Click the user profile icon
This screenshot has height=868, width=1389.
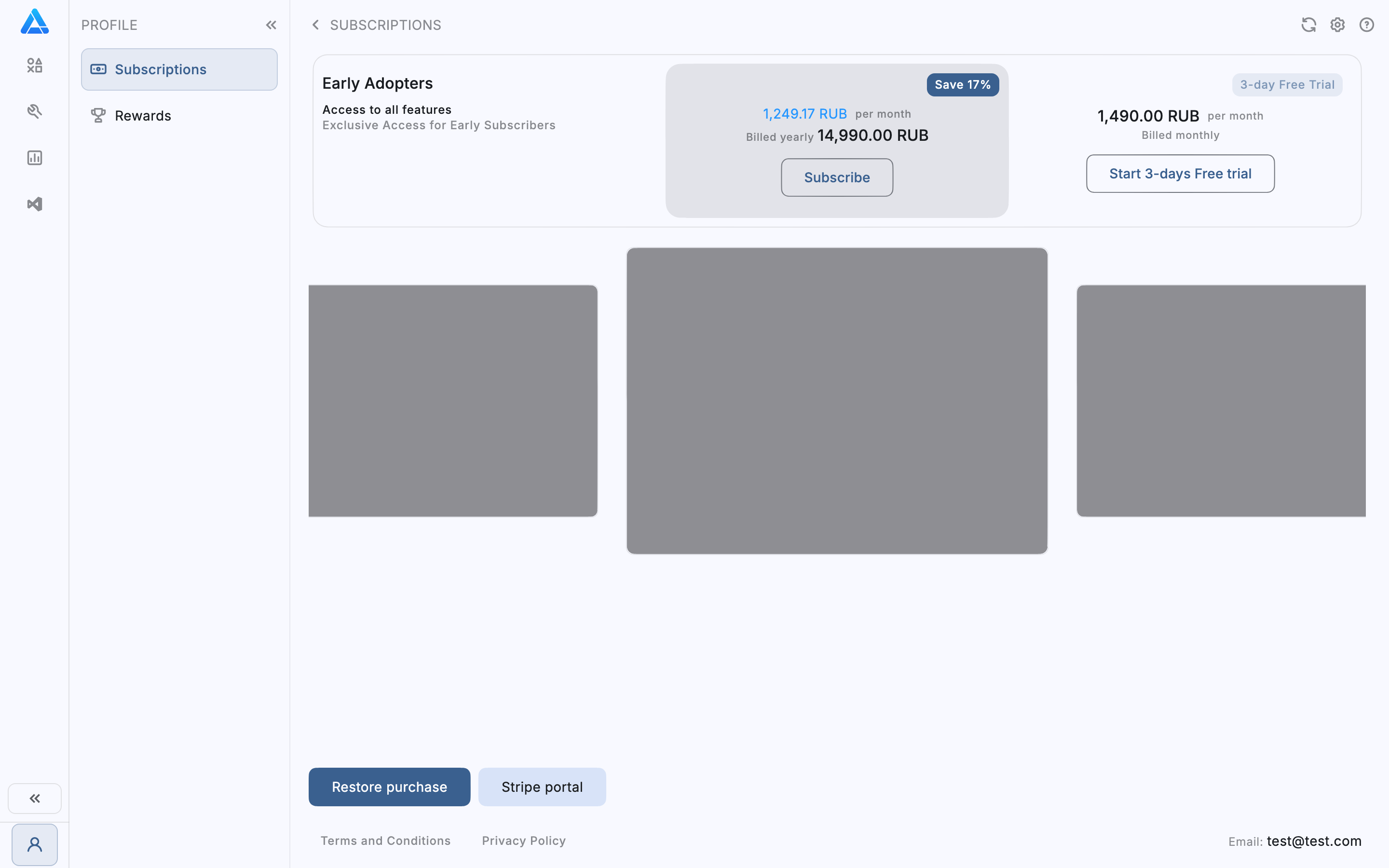(34, 844)
